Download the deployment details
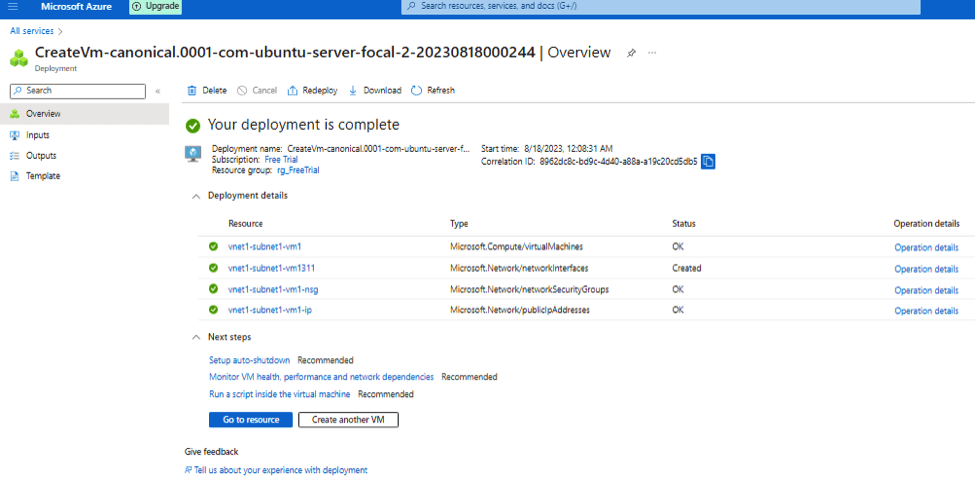This screenshot has width=975, height=484. coord(375,91)
